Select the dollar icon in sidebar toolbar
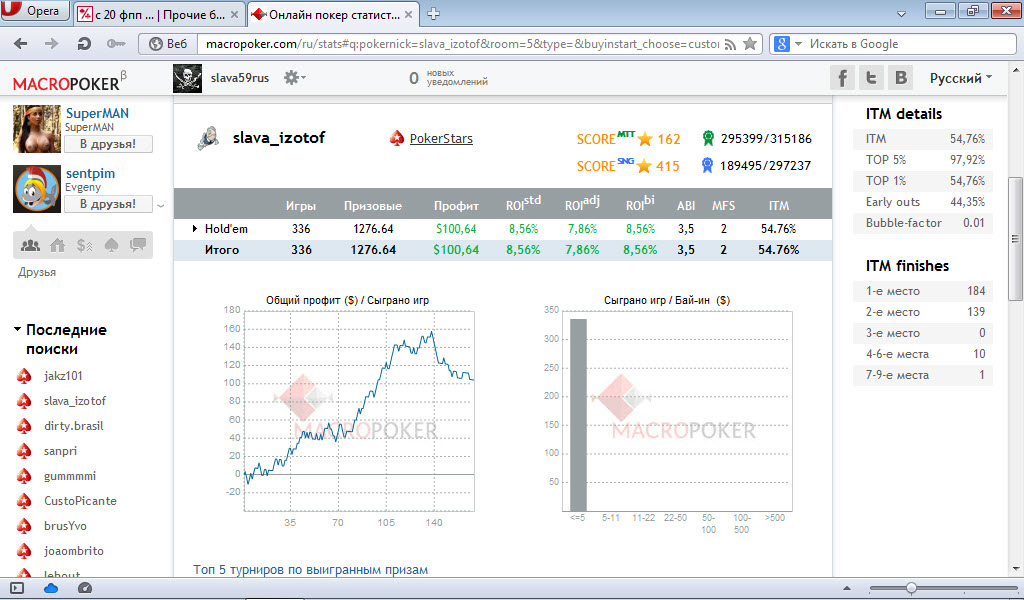 84,245
